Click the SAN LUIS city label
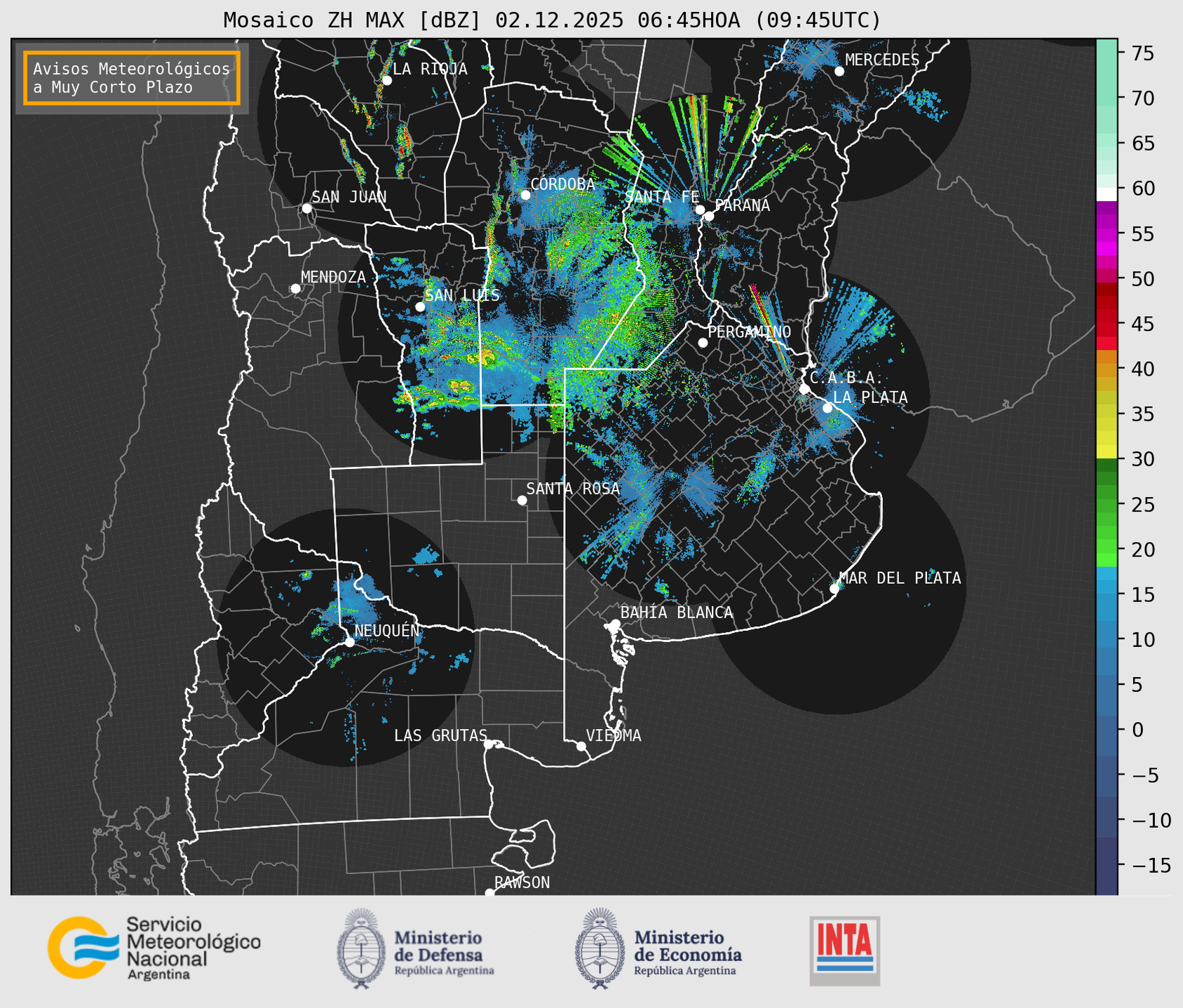This screenshot has height=1008, width=1183. pyautogui.click(x=463, y=295)
